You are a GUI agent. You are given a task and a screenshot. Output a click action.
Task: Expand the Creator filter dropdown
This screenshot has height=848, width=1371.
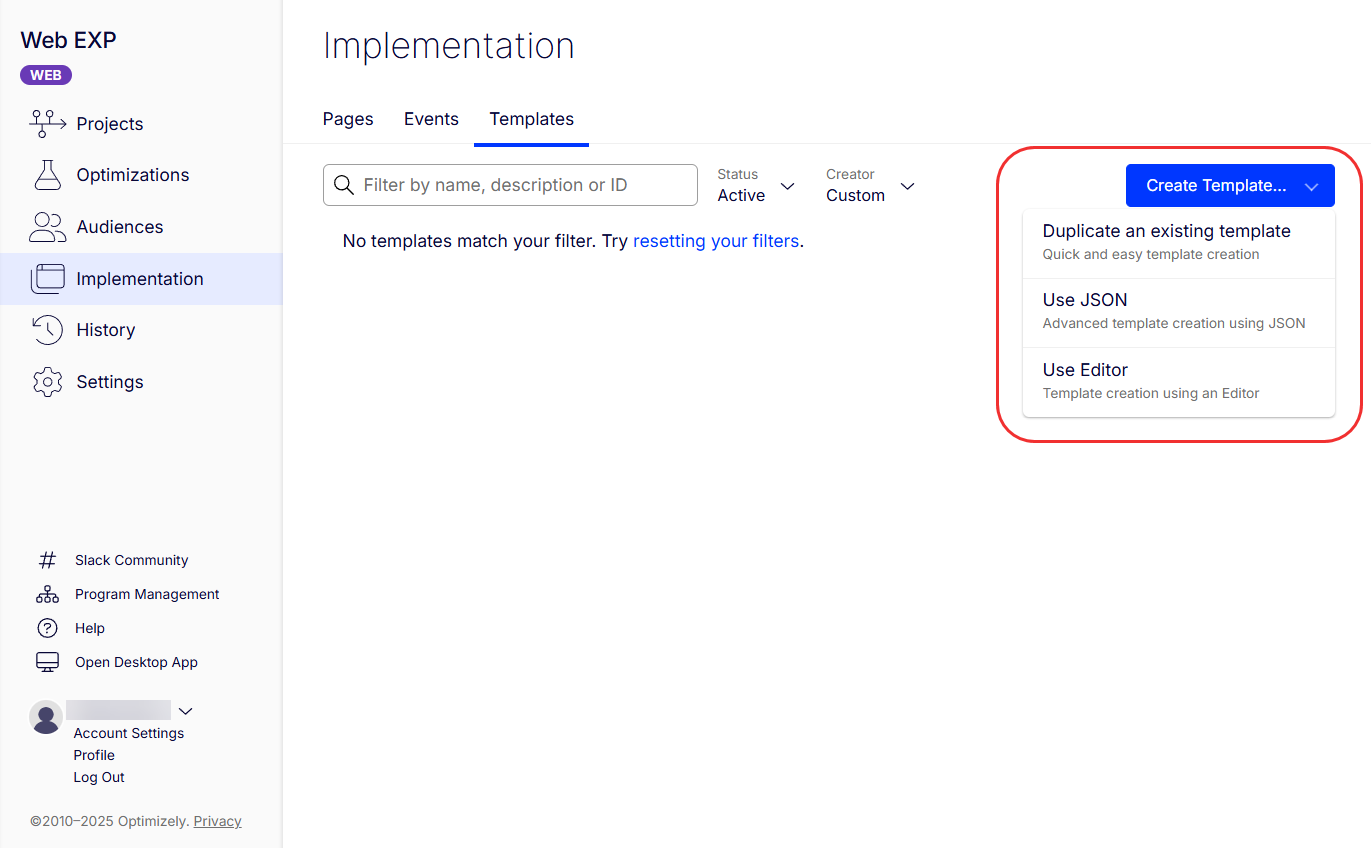pos(870,186)
